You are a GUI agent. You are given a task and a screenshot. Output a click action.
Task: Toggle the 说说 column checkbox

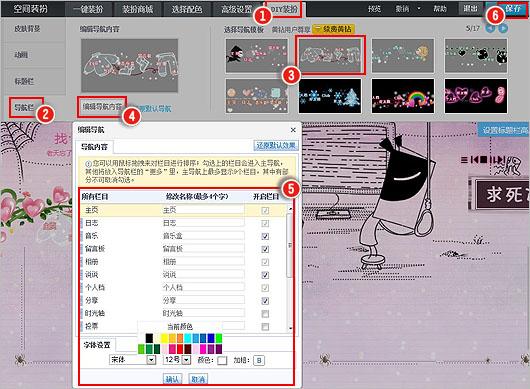point(265,275)
